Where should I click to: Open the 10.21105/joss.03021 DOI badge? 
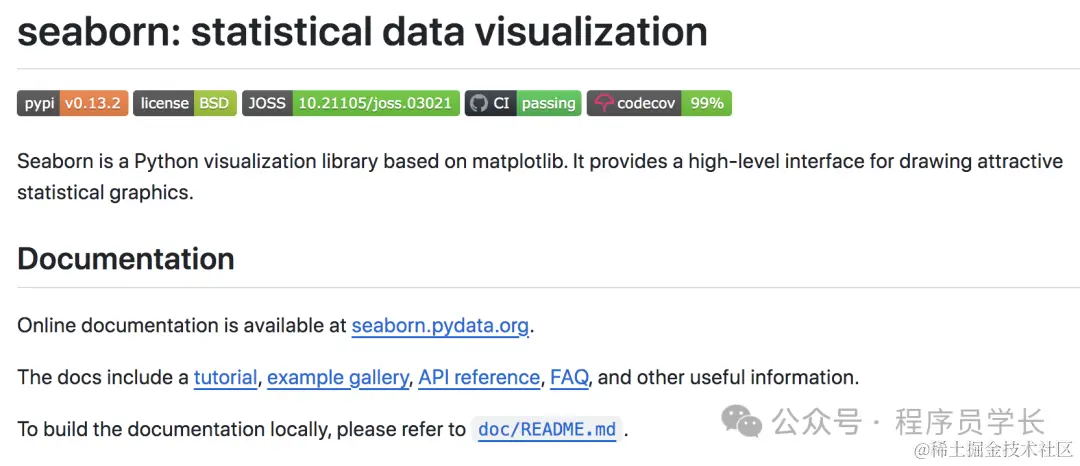pos(376,103)
